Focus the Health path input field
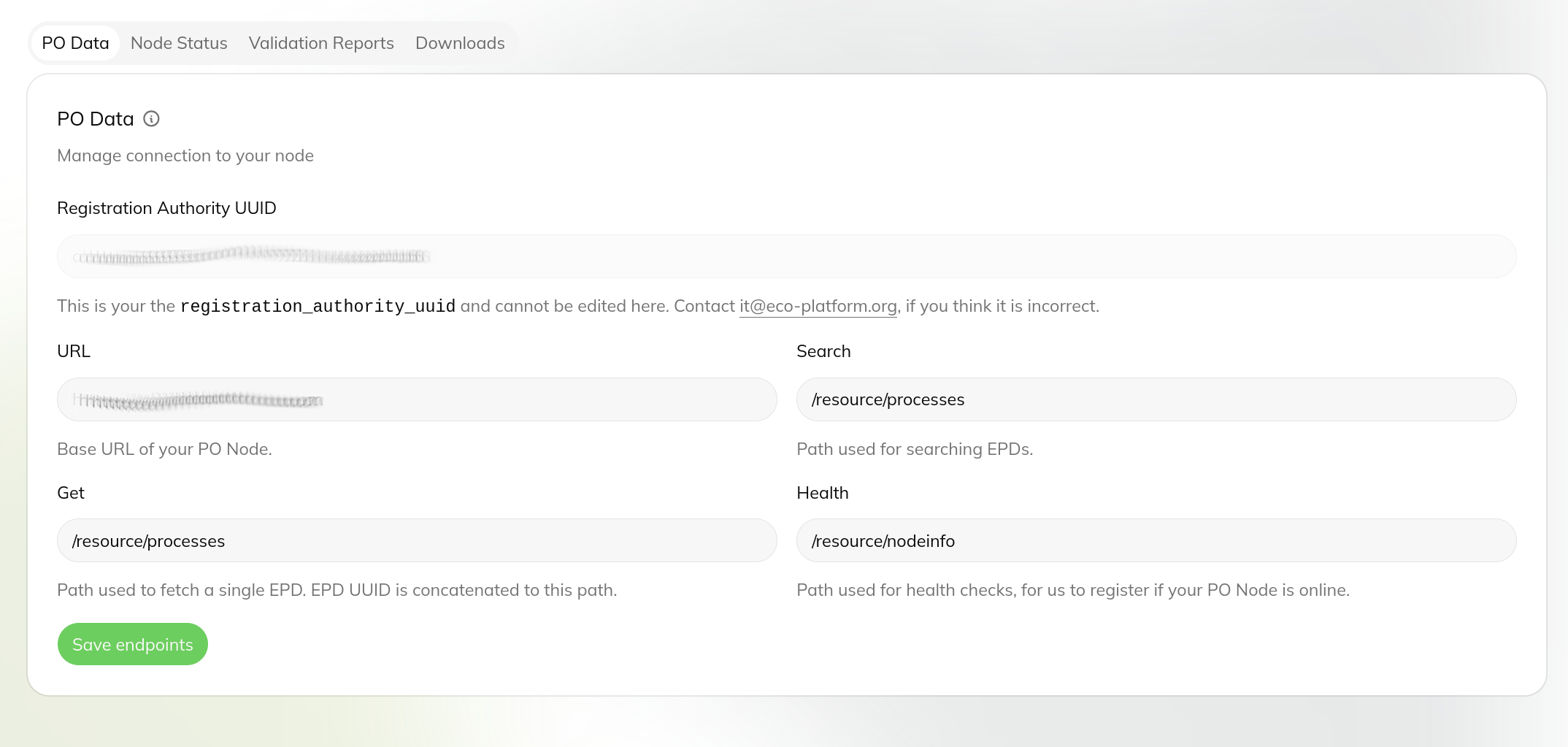This screenshot has width=1568, height=747. tap(1156, 540)
